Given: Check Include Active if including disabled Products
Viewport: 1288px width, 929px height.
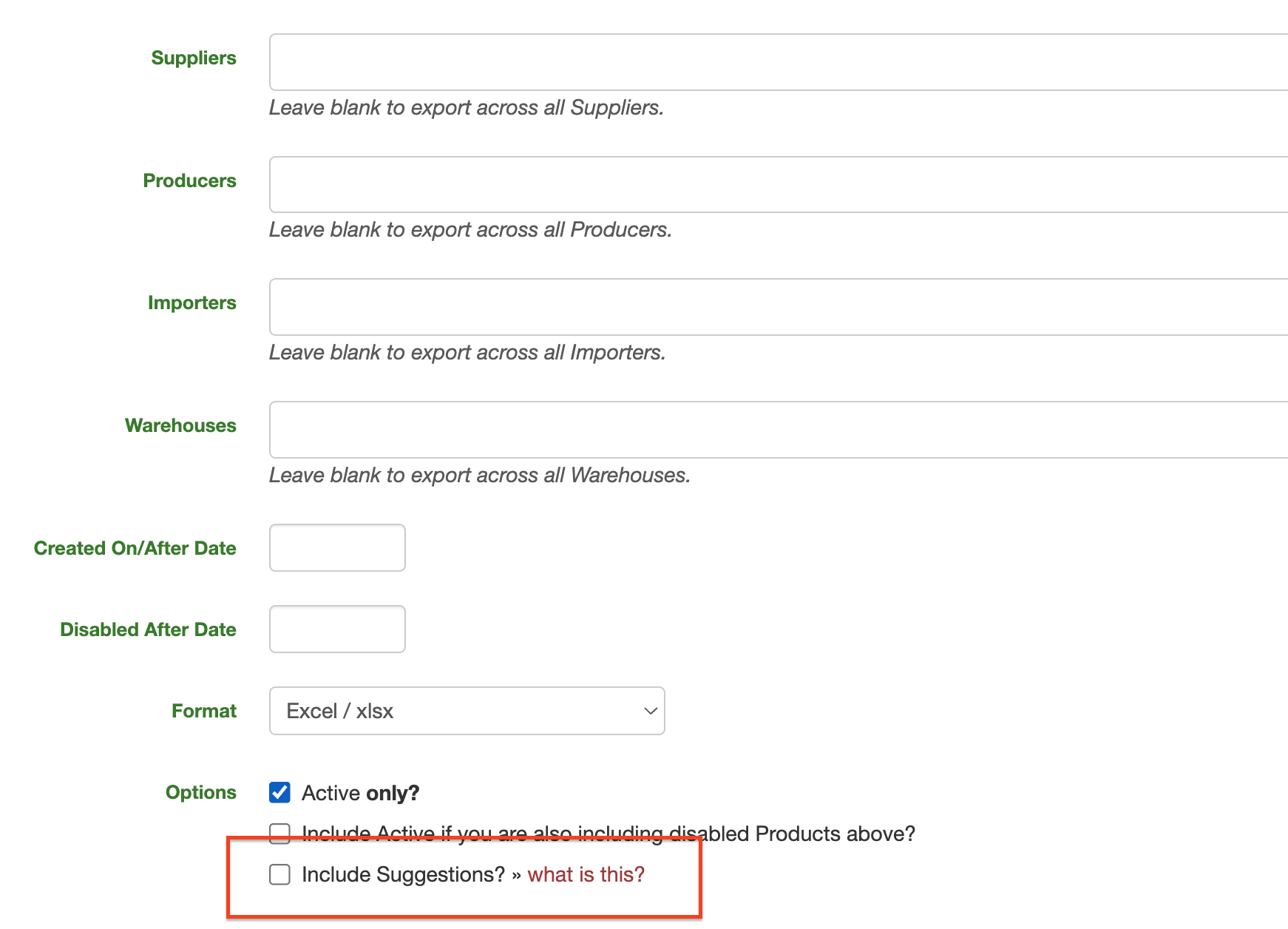Looking at the screenshot, I should 279,834.
